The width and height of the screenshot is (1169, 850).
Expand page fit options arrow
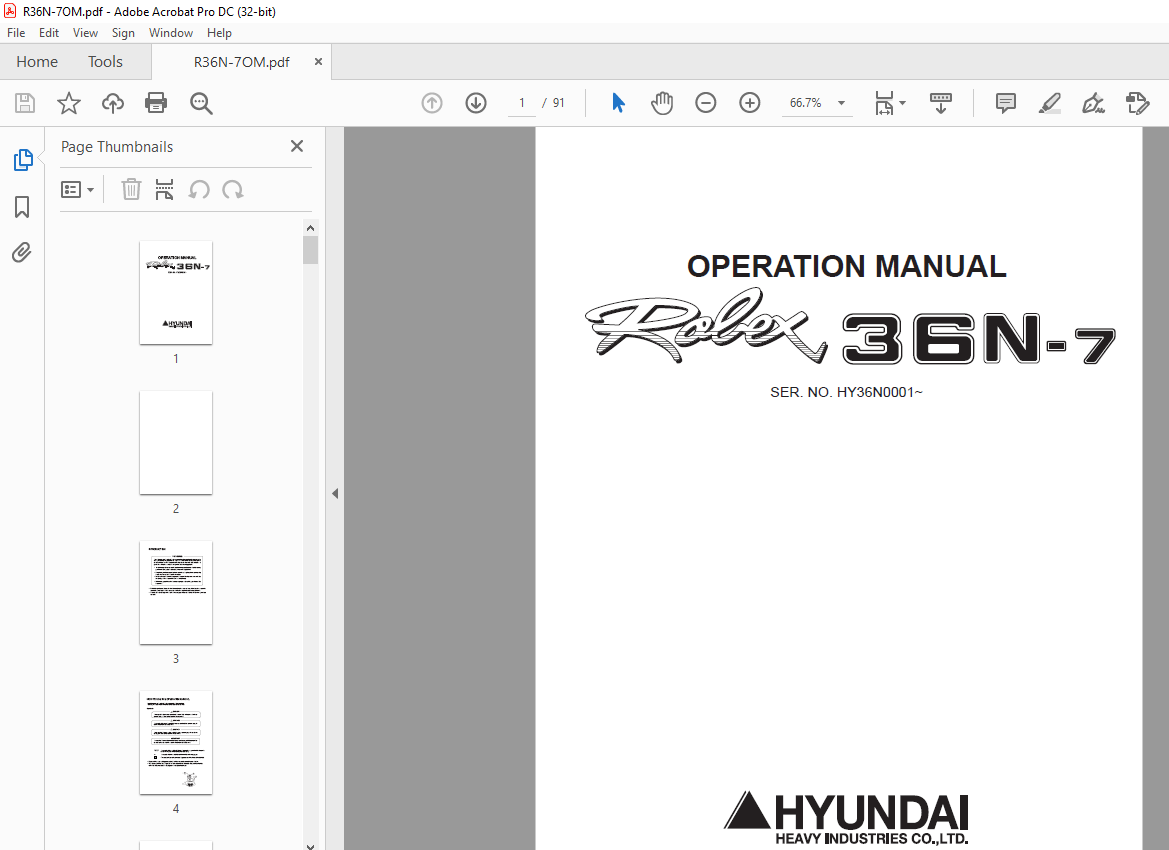coord(902,103)
